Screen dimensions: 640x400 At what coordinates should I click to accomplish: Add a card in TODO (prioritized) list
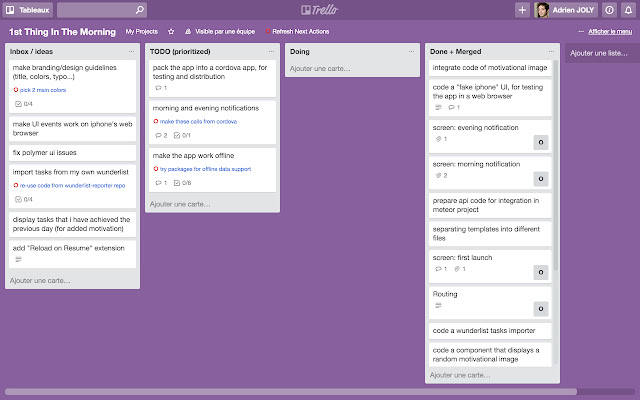pyautogui.click(x=180, y=204)
